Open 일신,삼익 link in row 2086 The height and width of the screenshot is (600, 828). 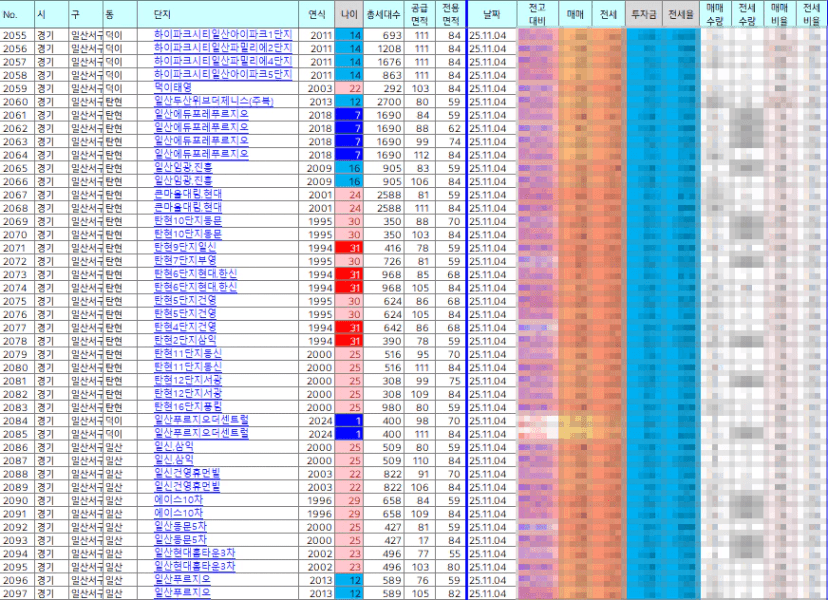pos(174,447)
